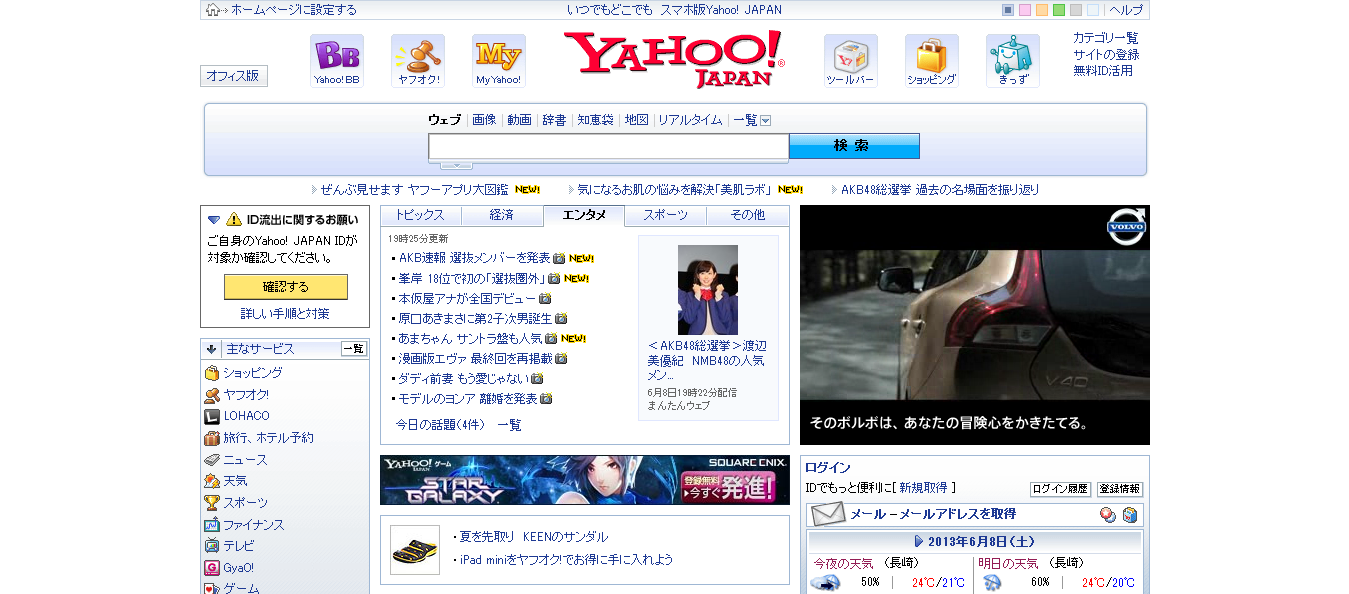Click the AKB総選挙 news photo thumbnail
Image resolution: width=1349 pixels, height=594 pixels.
tap(708, 290)
